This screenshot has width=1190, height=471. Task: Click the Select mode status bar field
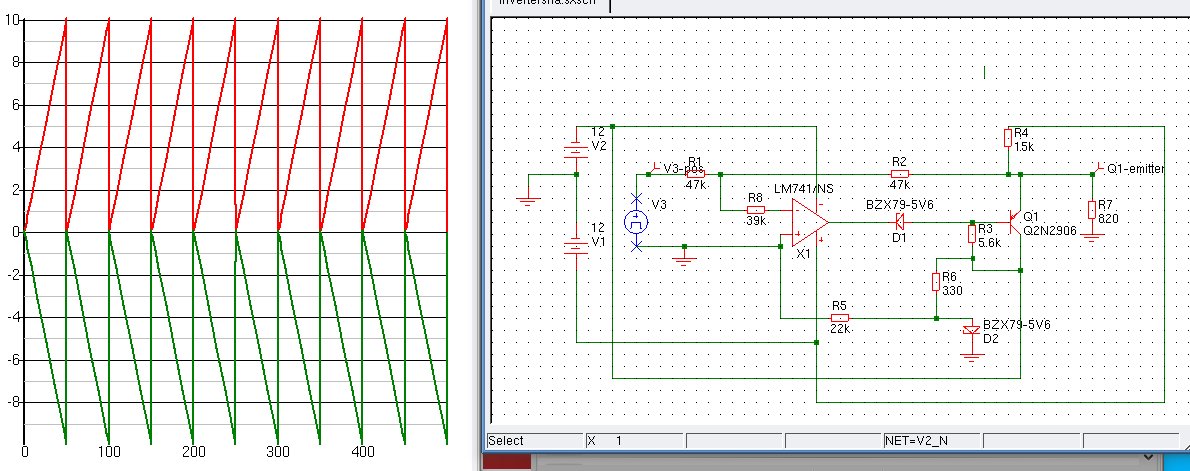[x=532, y=440]
